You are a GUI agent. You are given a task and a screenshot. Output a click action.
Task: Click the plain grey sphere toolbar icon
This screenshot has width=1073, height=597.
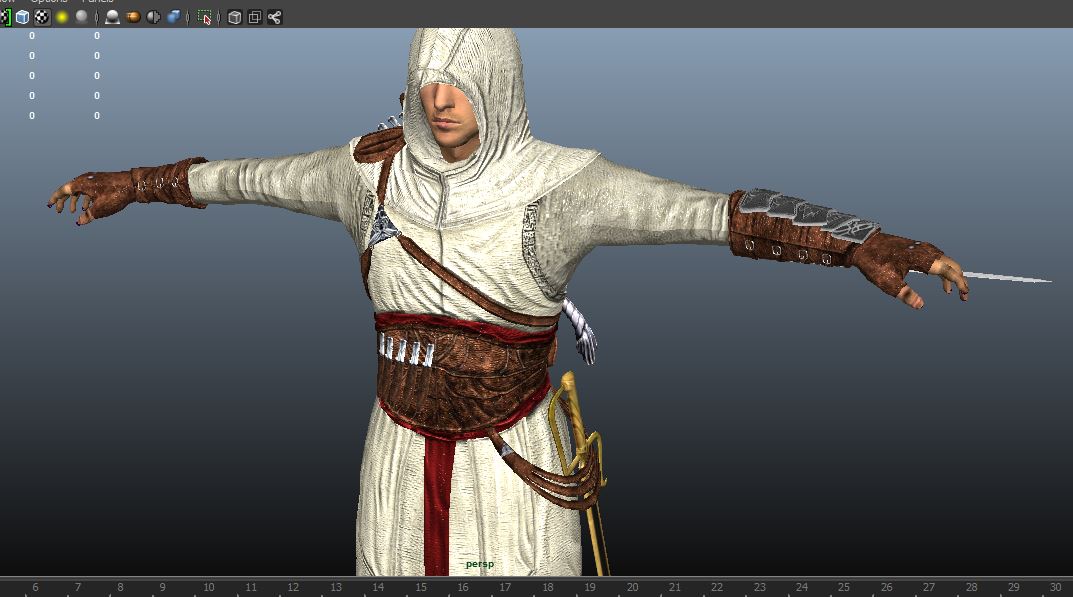[82, 17]
